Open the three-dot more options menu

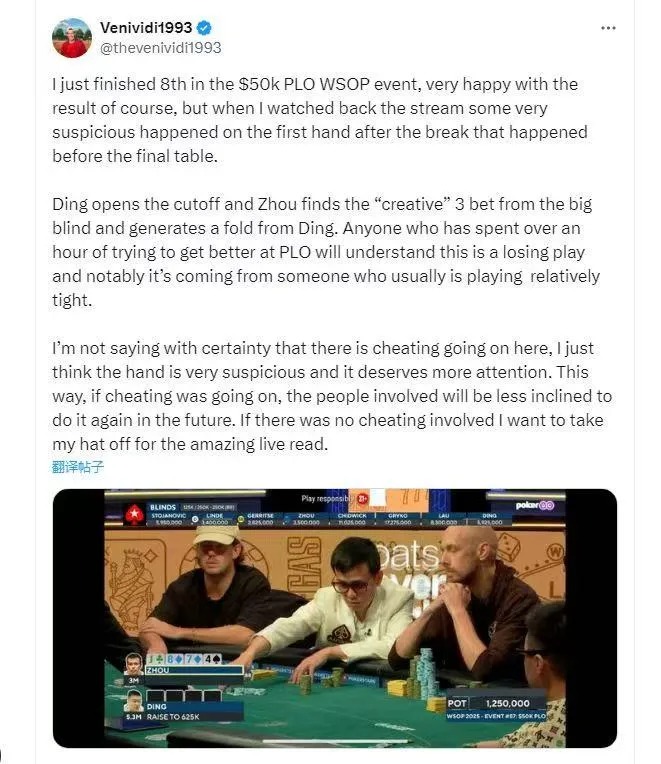[608, 28]
